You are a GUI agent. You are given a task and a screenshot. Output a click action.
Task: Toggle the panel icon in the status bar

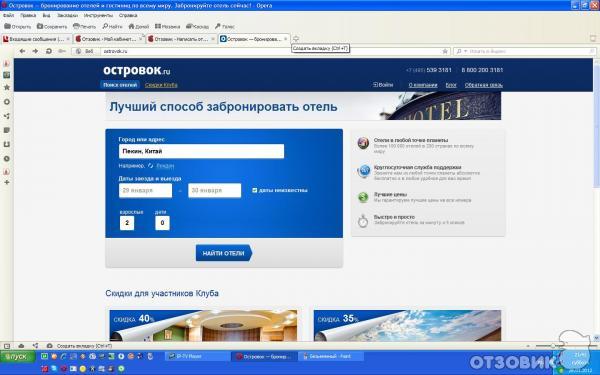click(x=7, y=346)
